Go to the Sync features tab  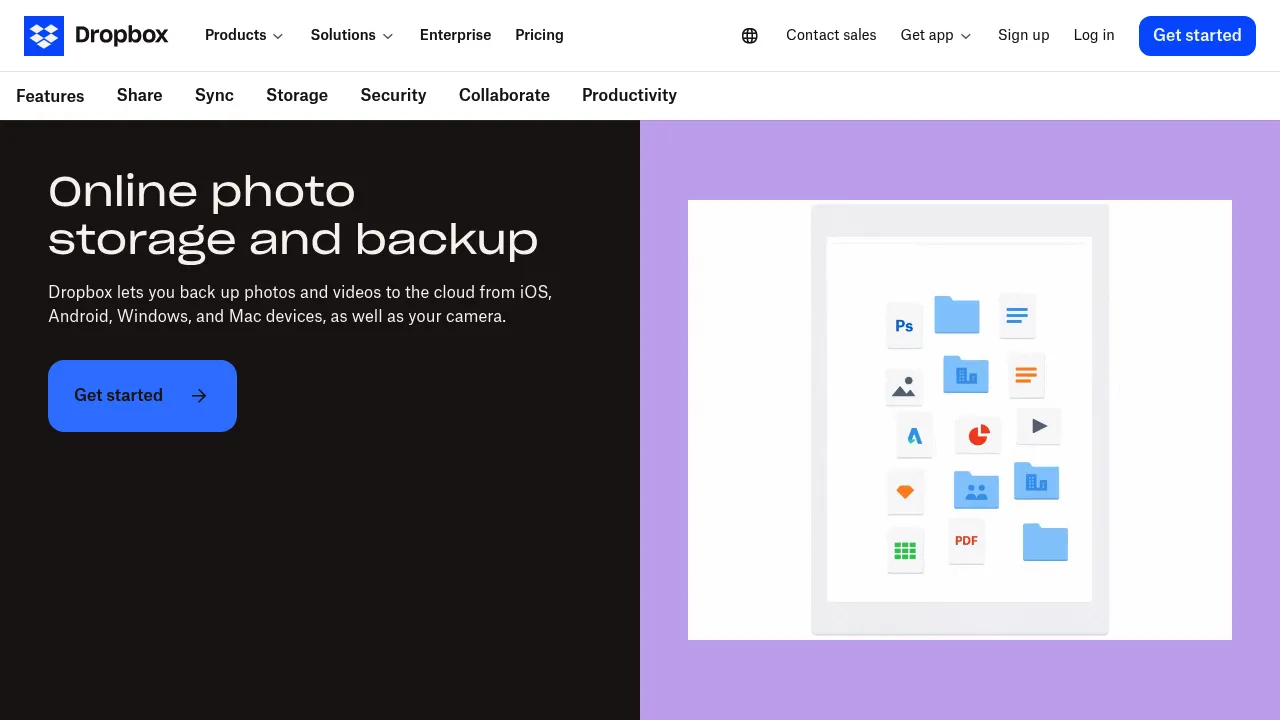pyautogui.click(x=214, y=95)
